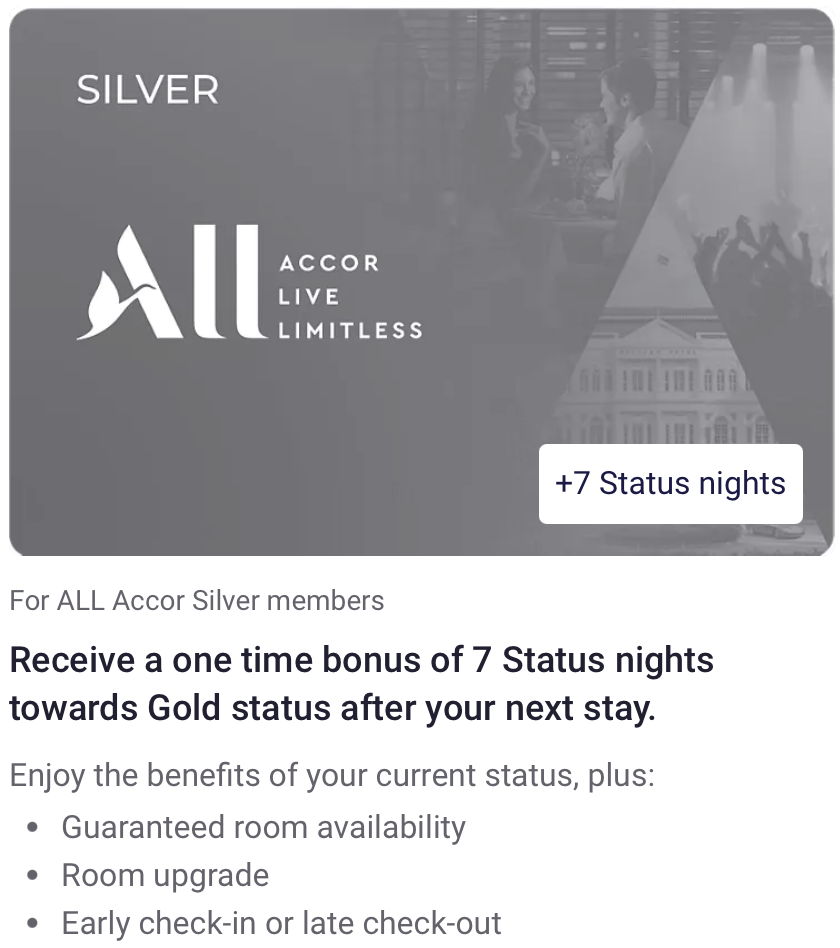This screenshot has width=840, height=948.
Task: Select the Guaranteed room availability benefit
Action: point(264,827)
